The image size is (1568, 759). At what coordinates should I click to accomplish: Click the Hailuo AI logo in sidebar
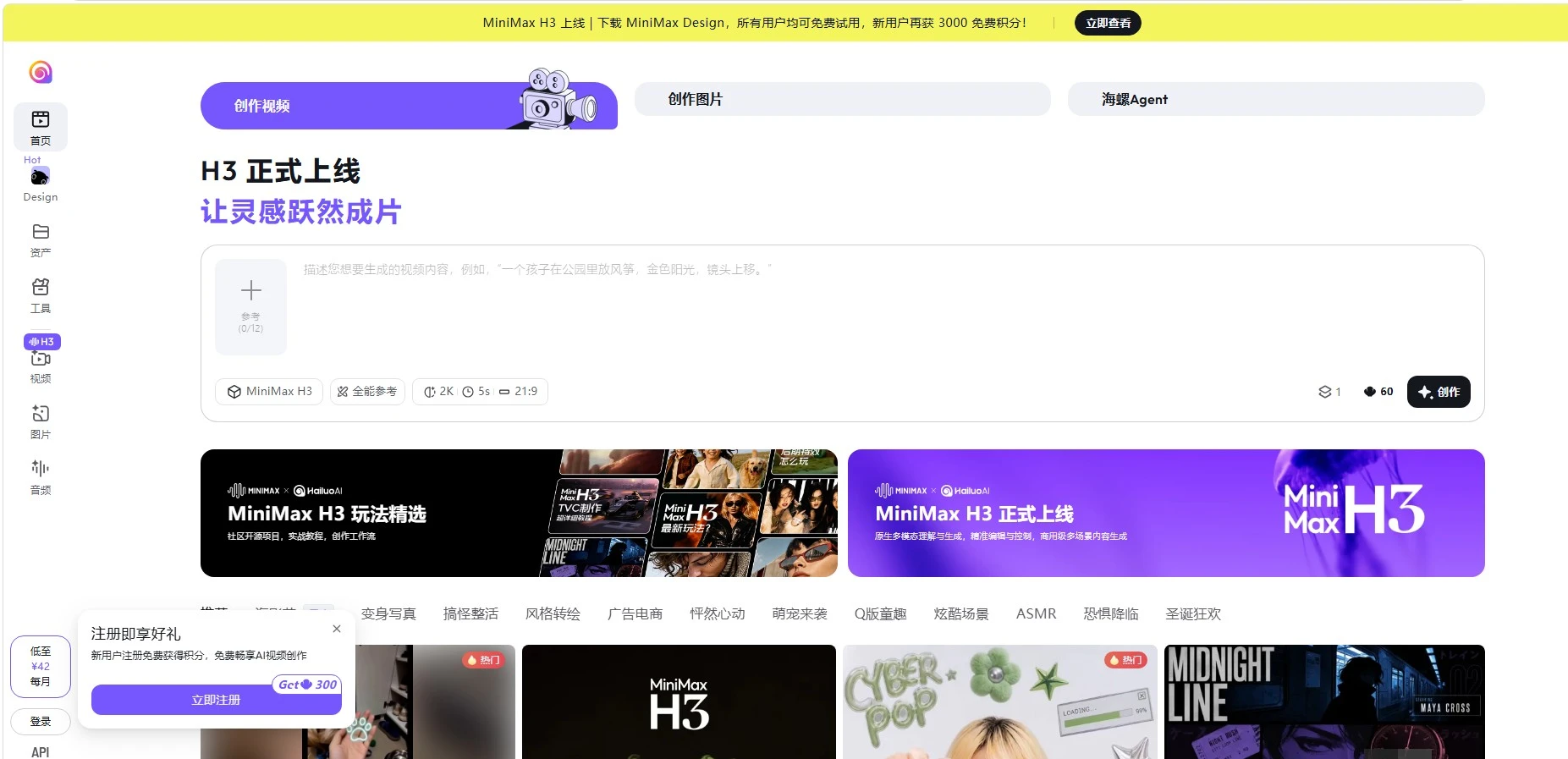[x=41, y=72]
